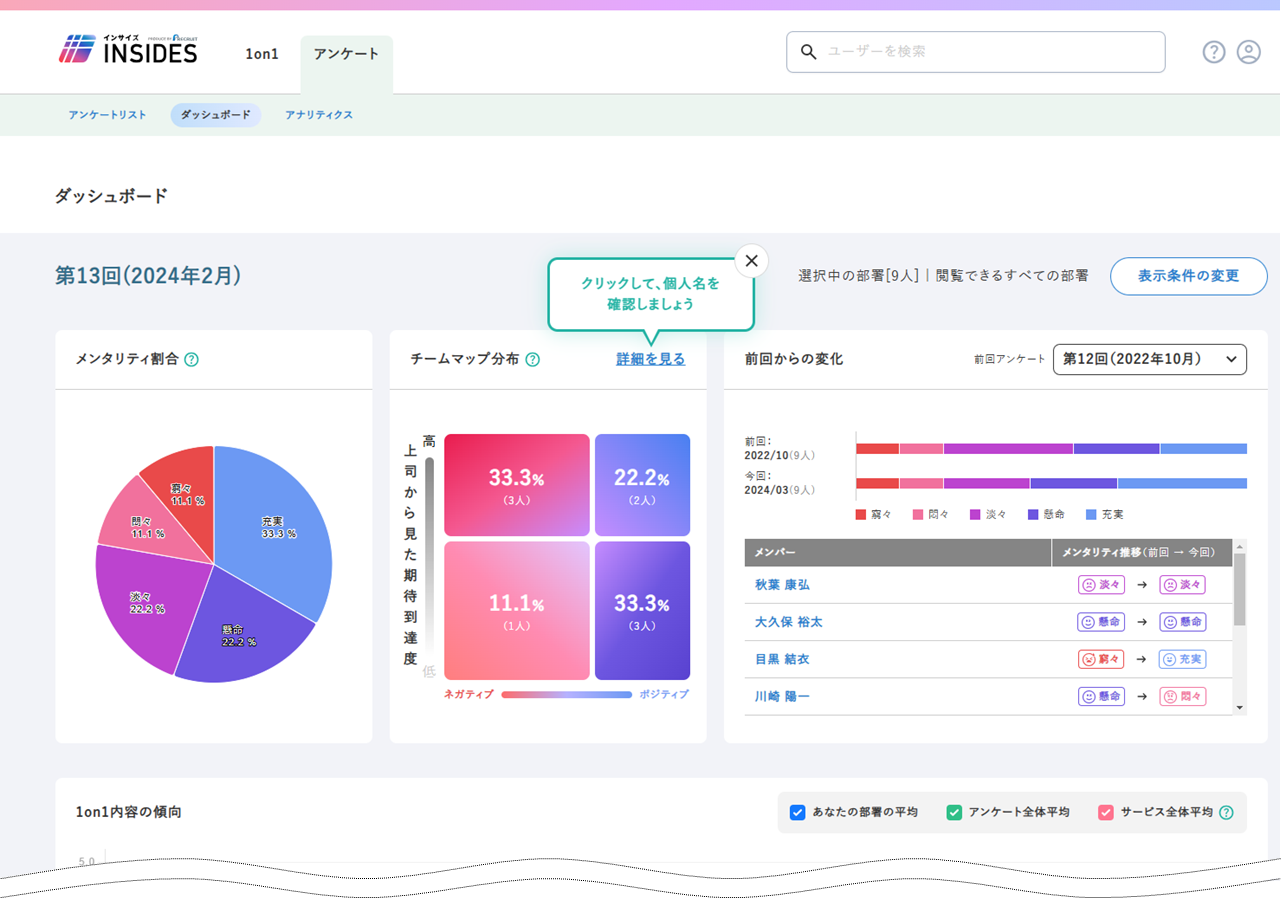Click the 閲覧できるすべての部署 text
Screen dimensions: 1281x898
coord(1012,275)
